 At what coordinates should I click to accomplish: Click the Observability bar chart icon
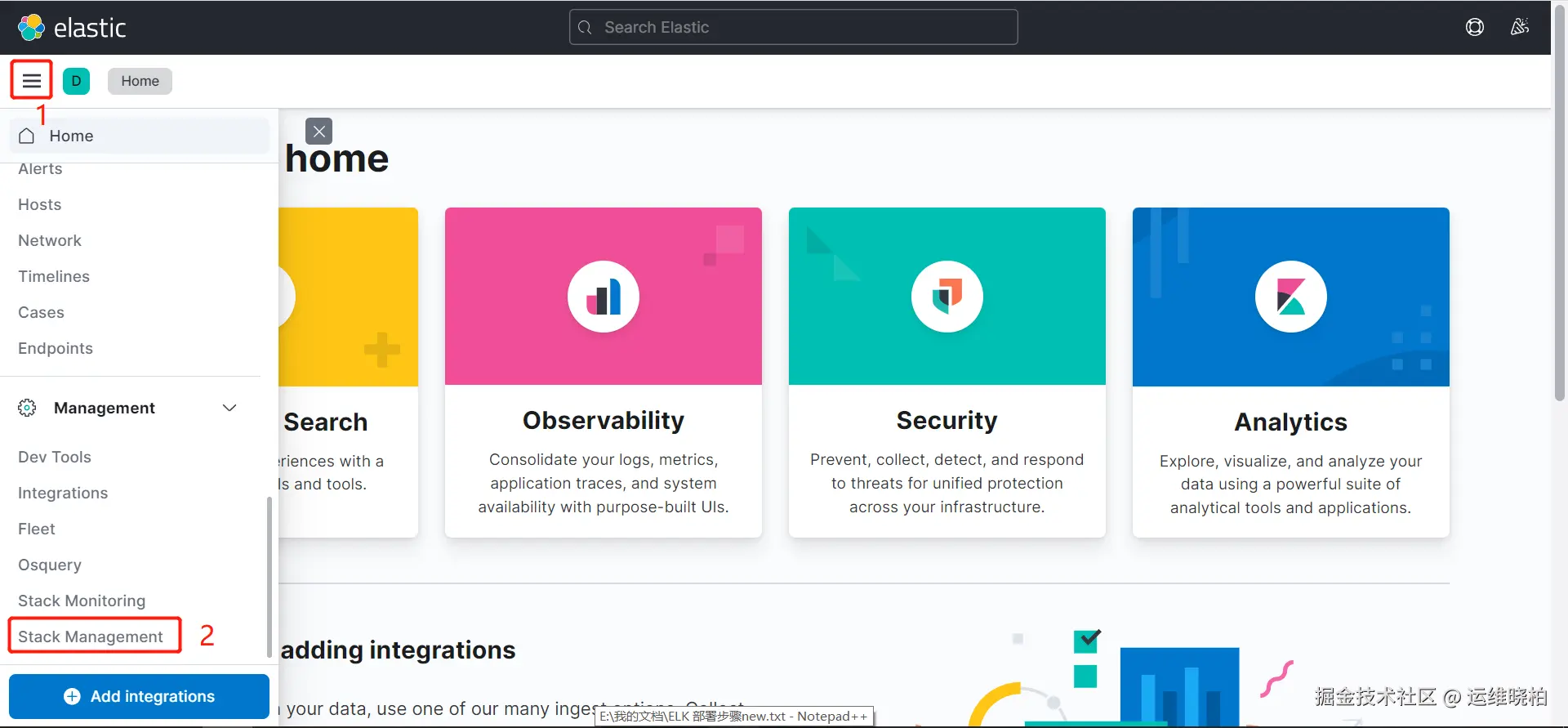(604, 297)
